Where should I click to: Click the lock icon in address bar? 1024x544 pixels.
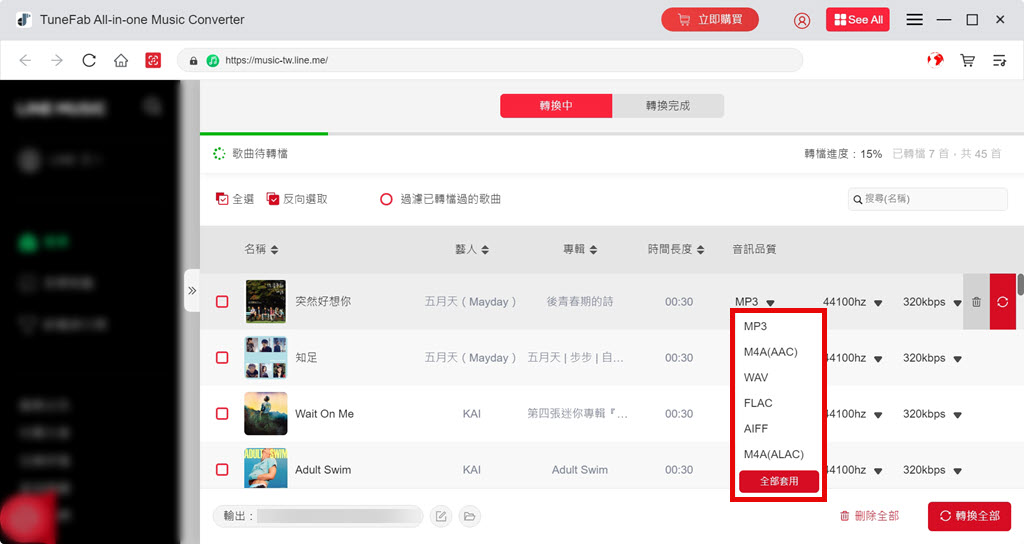[193, 60]
